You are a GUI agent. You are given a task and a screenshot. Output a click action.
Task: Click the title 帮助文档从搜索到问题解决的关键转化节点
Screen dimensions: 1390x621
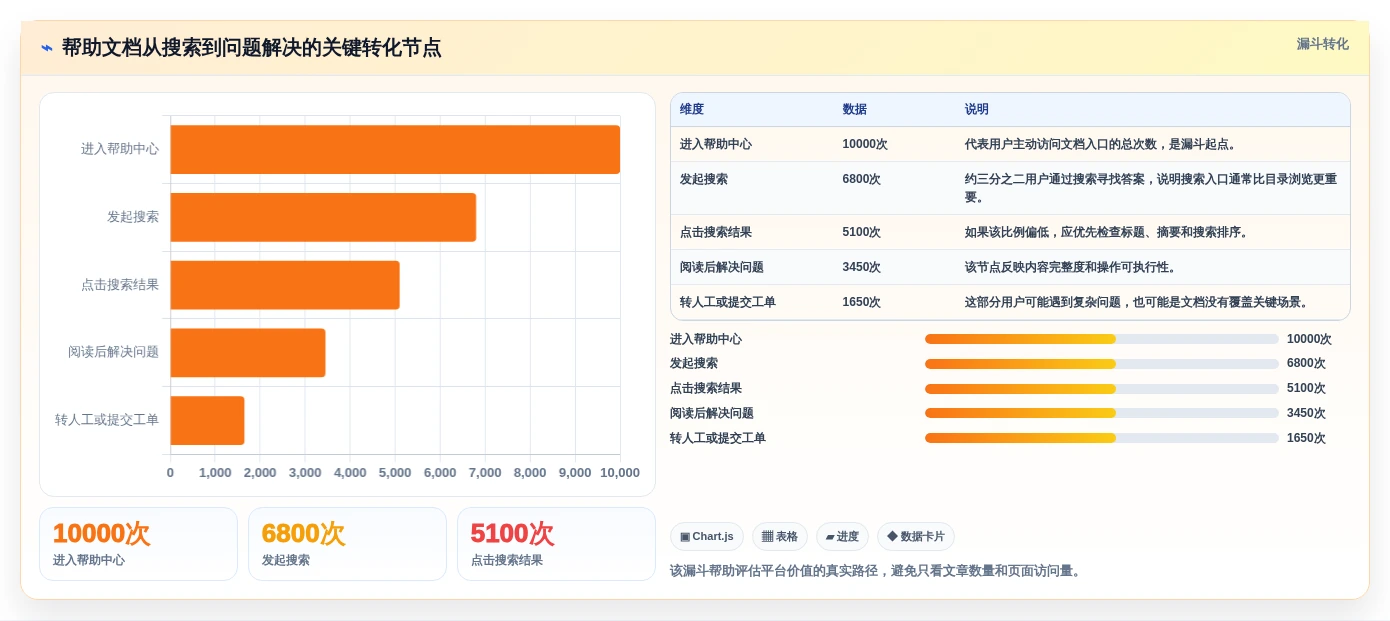click(x=251, y=48)
